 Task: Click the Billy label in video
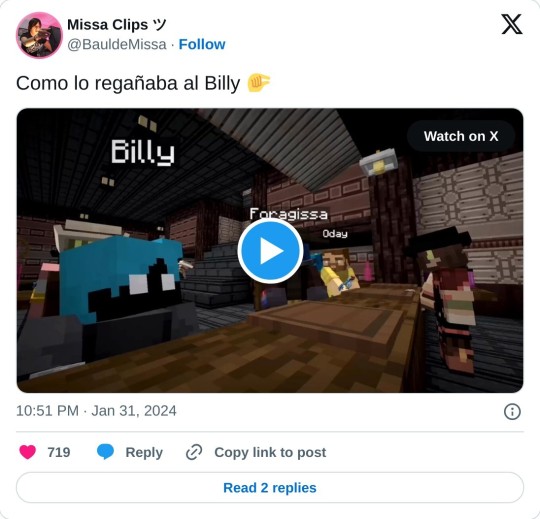[x=143, y=152]
